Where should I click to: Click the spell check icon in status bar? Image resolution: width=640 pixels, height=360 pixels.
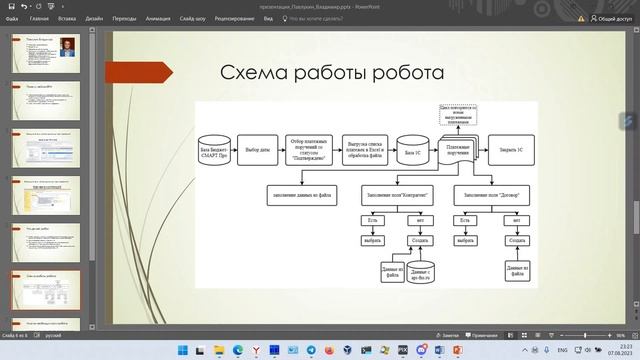[x=37, y=336]
